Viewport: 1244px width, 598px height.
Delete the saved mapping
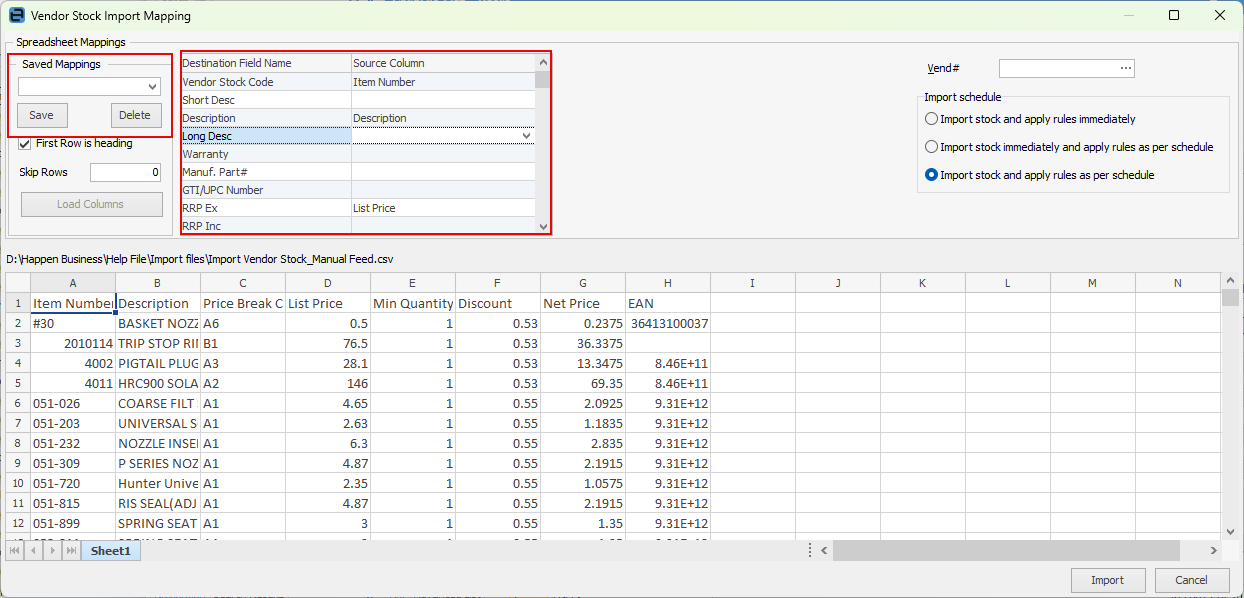tap(135, 115)
